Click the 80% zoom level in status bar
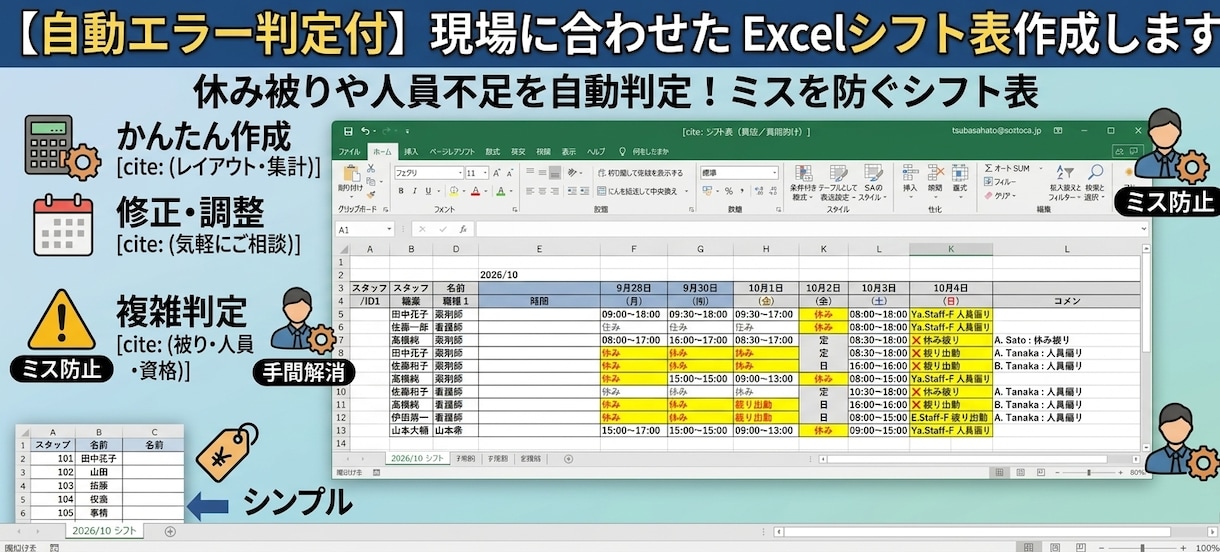This screenshot has height=552, width=1220. click(x=1139, y=472)
